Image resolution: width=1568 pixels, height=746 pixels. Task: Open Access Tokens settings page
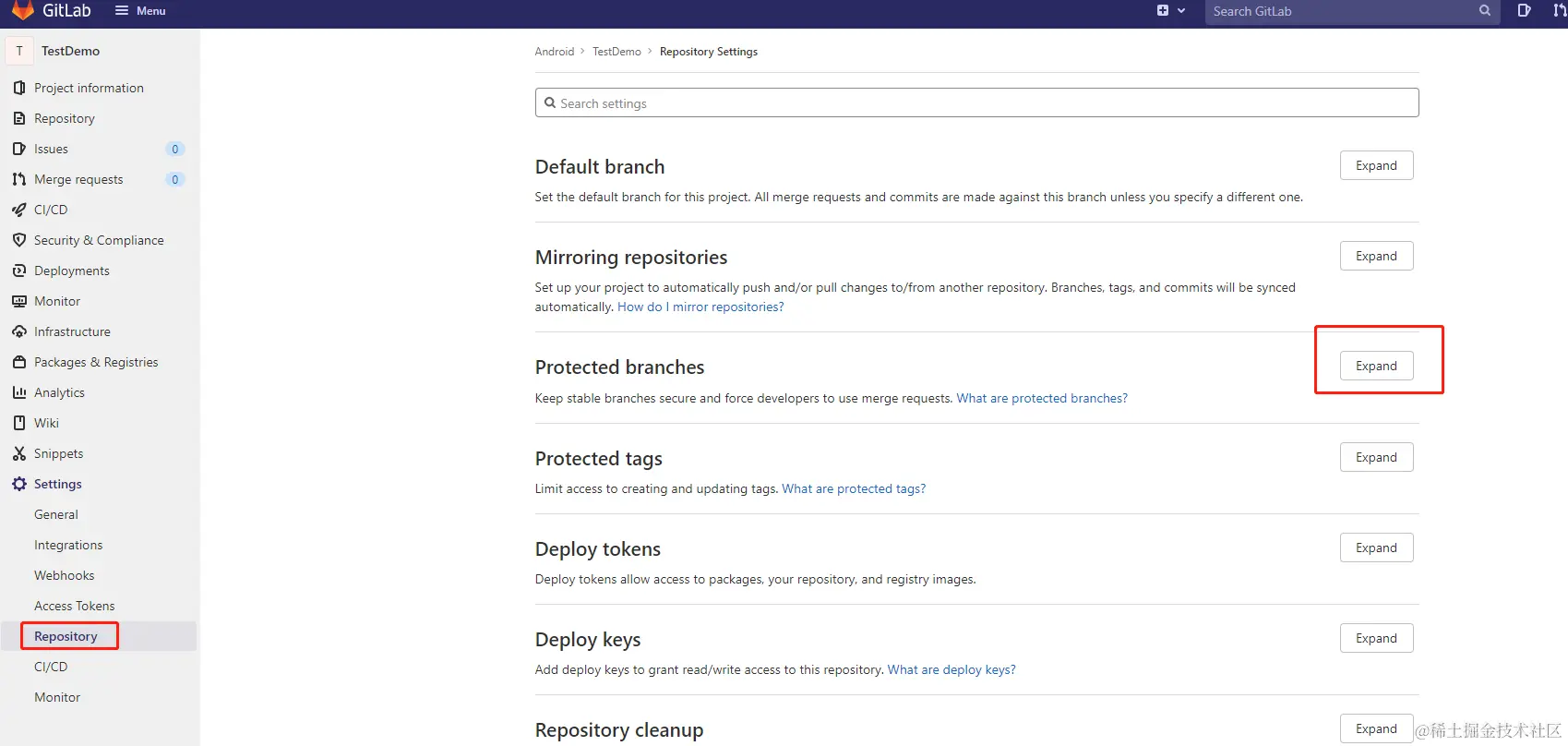click(75, 606)
